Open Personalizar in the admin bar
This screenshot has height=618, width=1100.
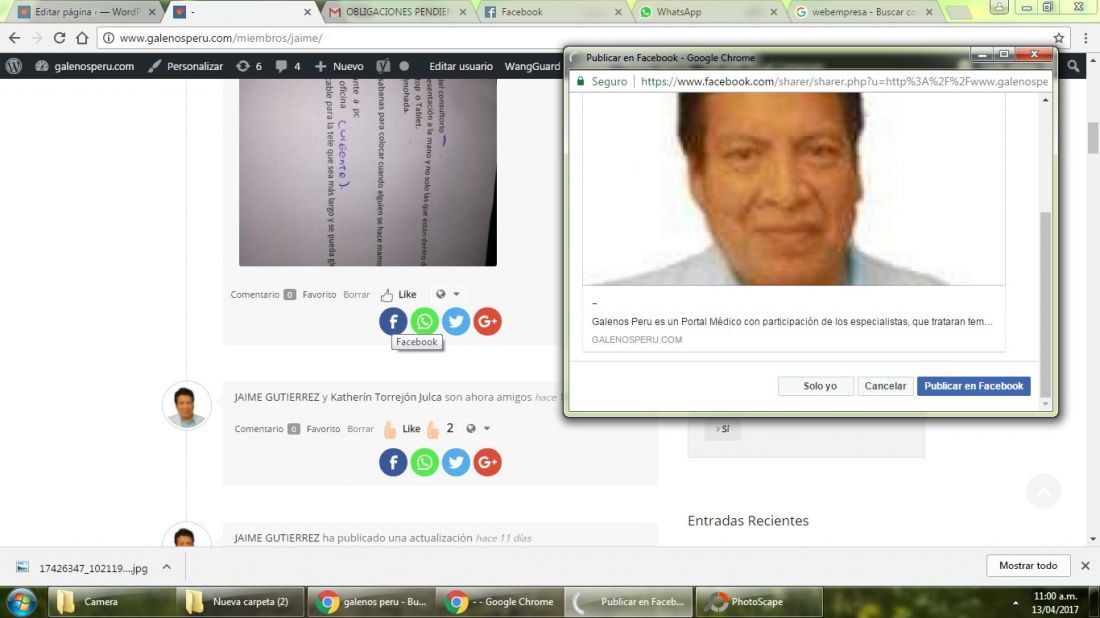pos(186,66)
